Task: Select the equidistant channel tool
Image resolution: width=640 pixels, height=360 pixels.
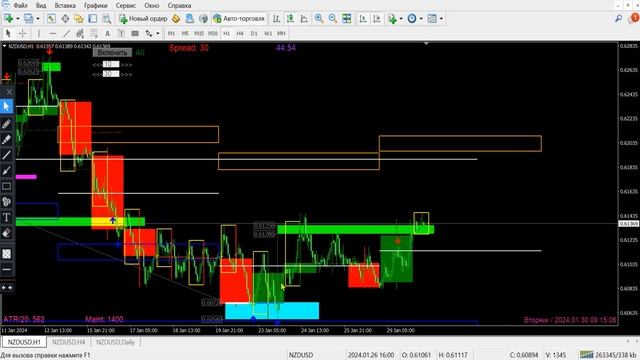Action: click(x=80, y=33)
